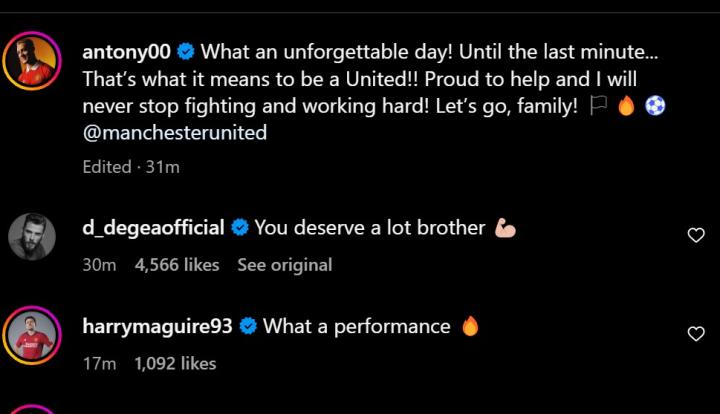Click the 30m comment timestamp
Viewport: 720px width, 414px height.
pyautogui.click(x=100, y=265)
